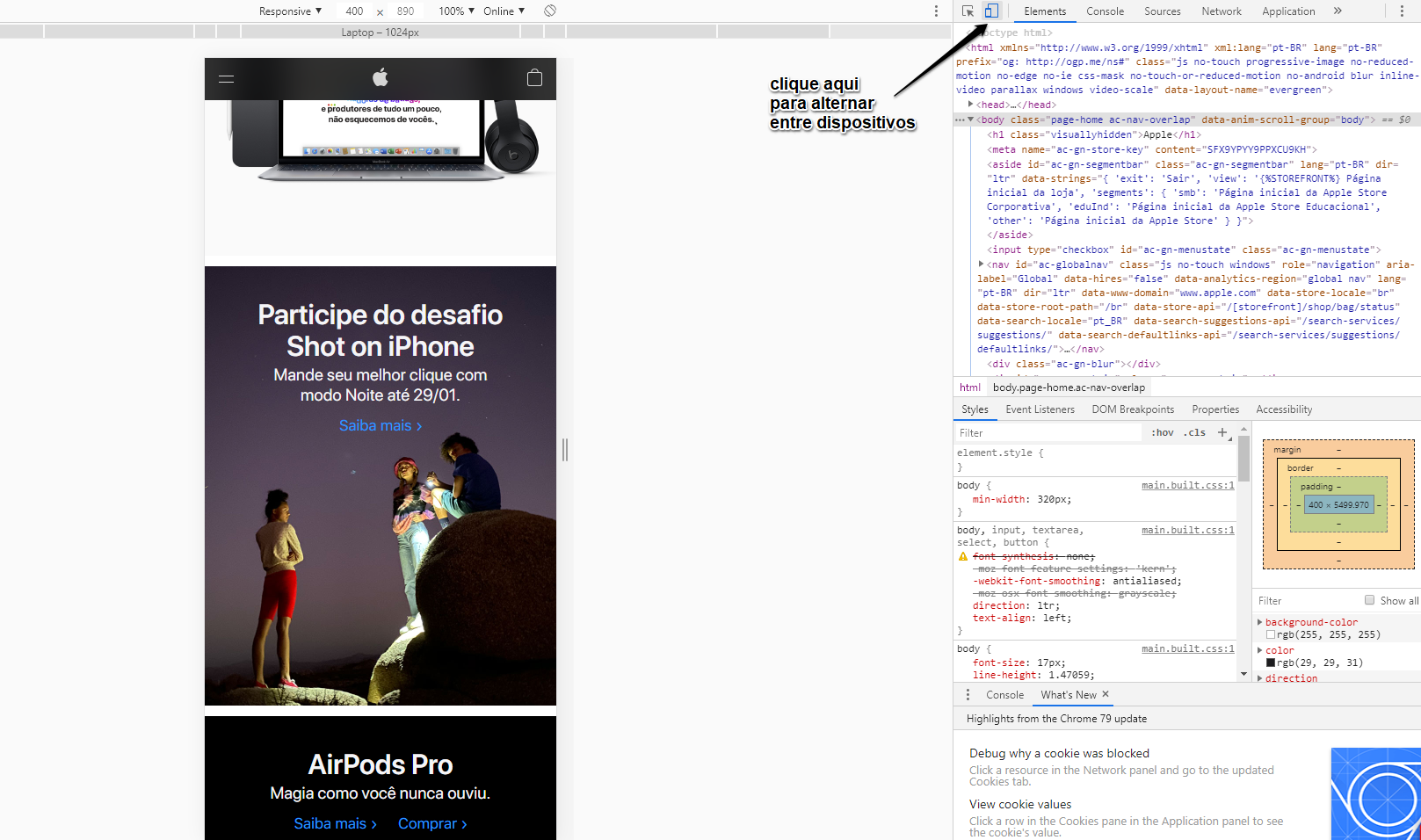Screen dimensions: 1421x840
Task: Click the white background-color swatch
Action: click(1271, 634)
